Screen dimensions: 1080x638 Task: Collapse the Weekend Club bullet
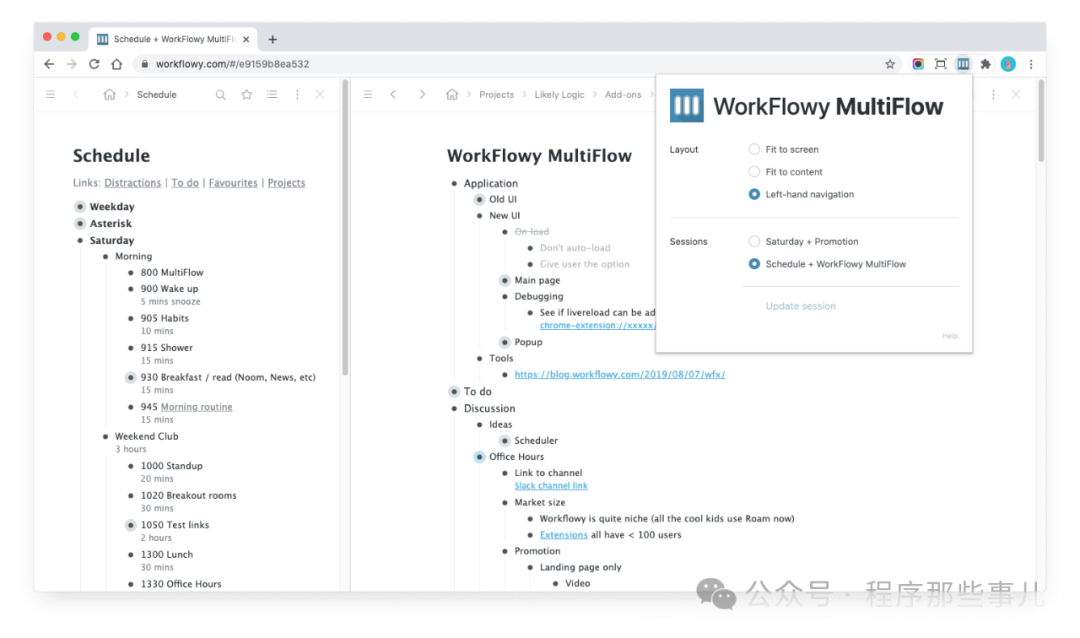click(105, 436)
